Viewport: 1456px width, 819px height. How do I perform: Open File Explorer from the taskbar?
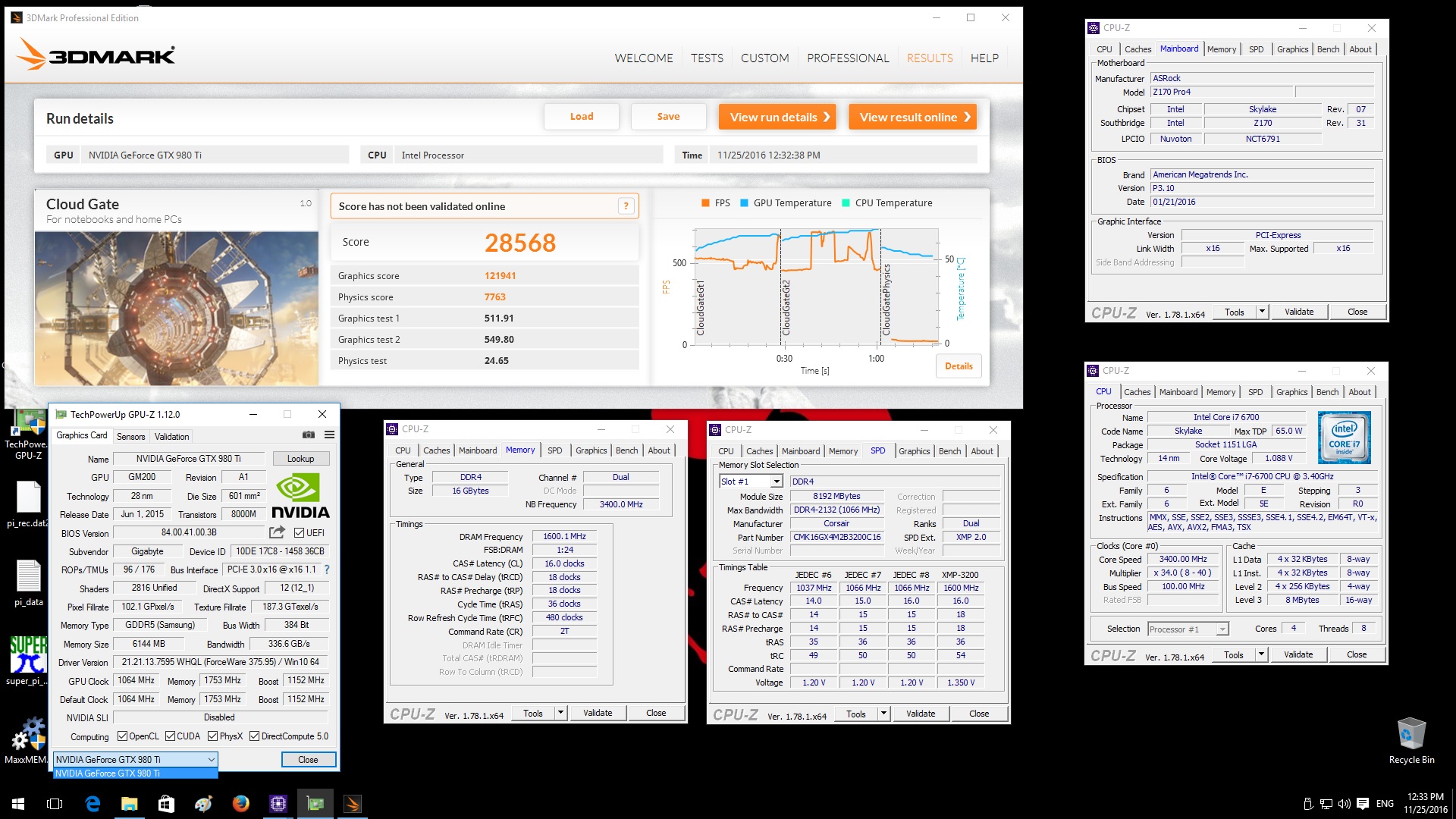click(x=129, y=804)
